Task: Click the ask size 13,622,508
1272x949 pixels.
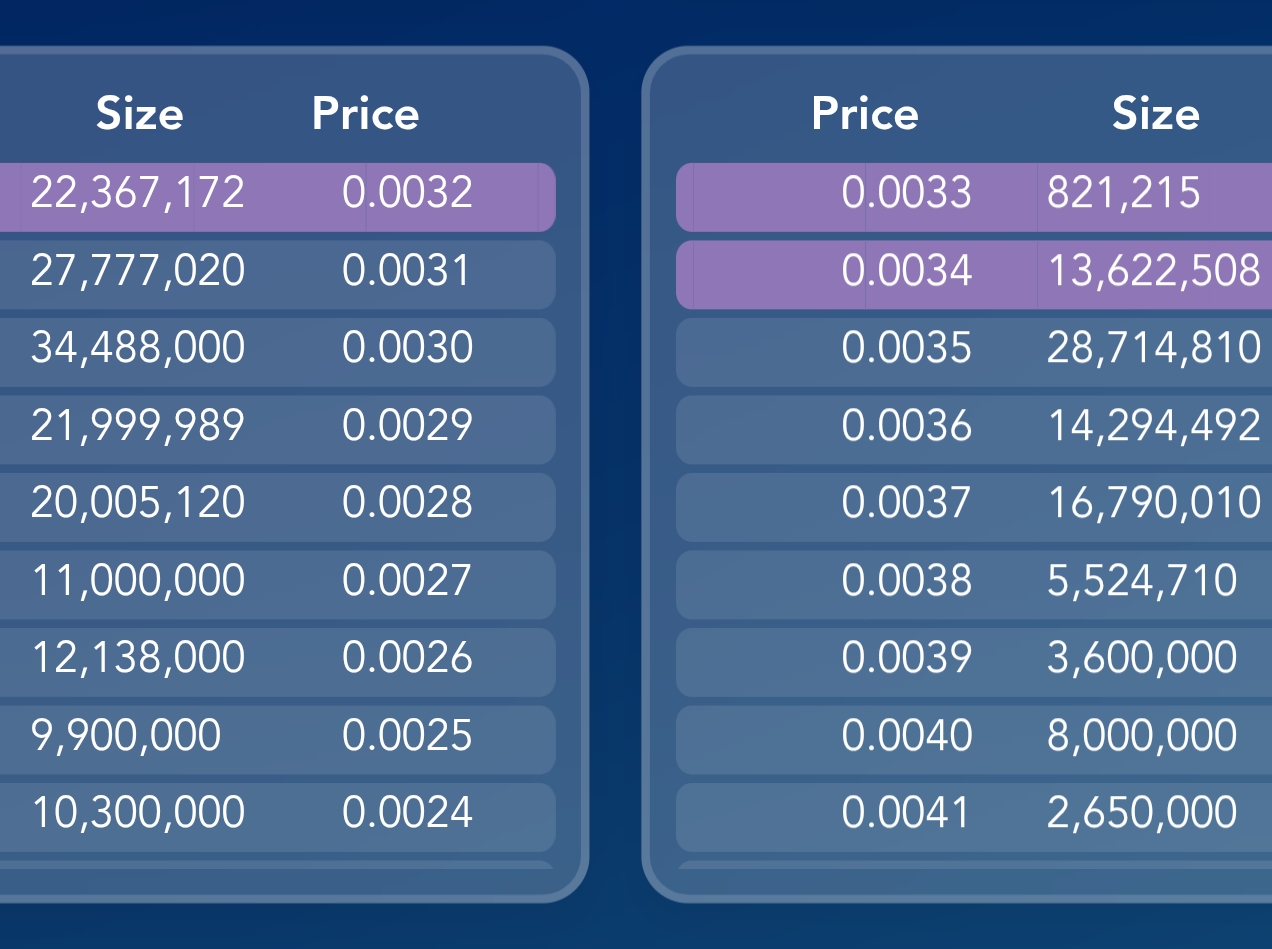Action: tap(1154, 270)
